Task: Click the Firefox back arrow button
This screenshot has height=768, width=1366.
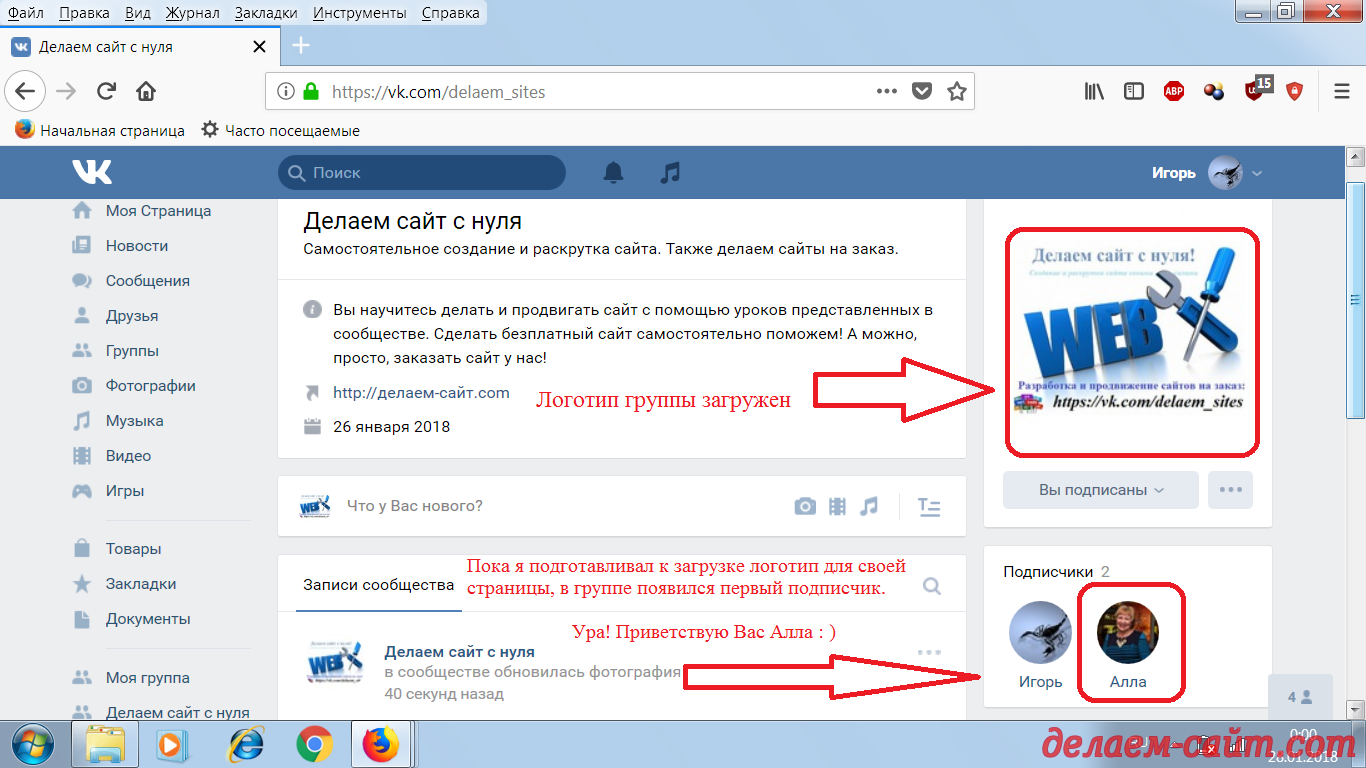Action: [25, 92]
